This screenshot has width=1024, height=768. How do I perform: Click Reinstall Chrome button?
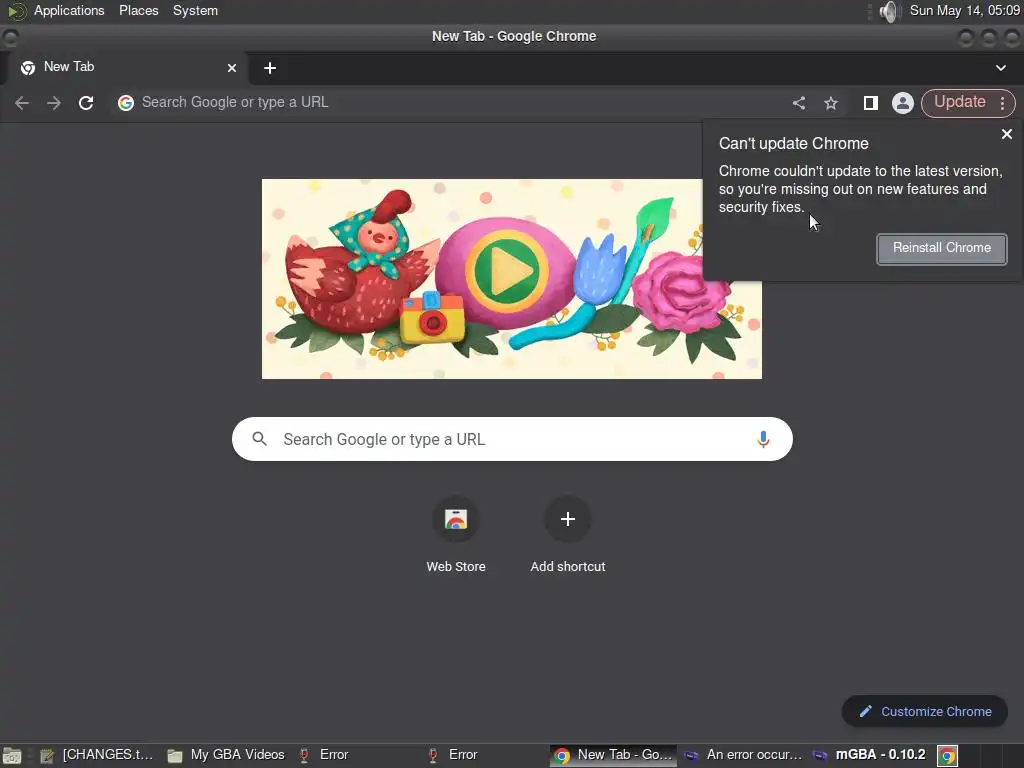click(x=942, y=248)
